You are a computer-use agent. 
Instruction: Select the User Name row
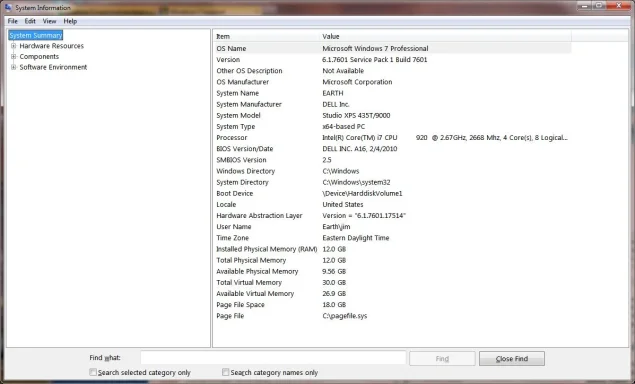[392, 226]
